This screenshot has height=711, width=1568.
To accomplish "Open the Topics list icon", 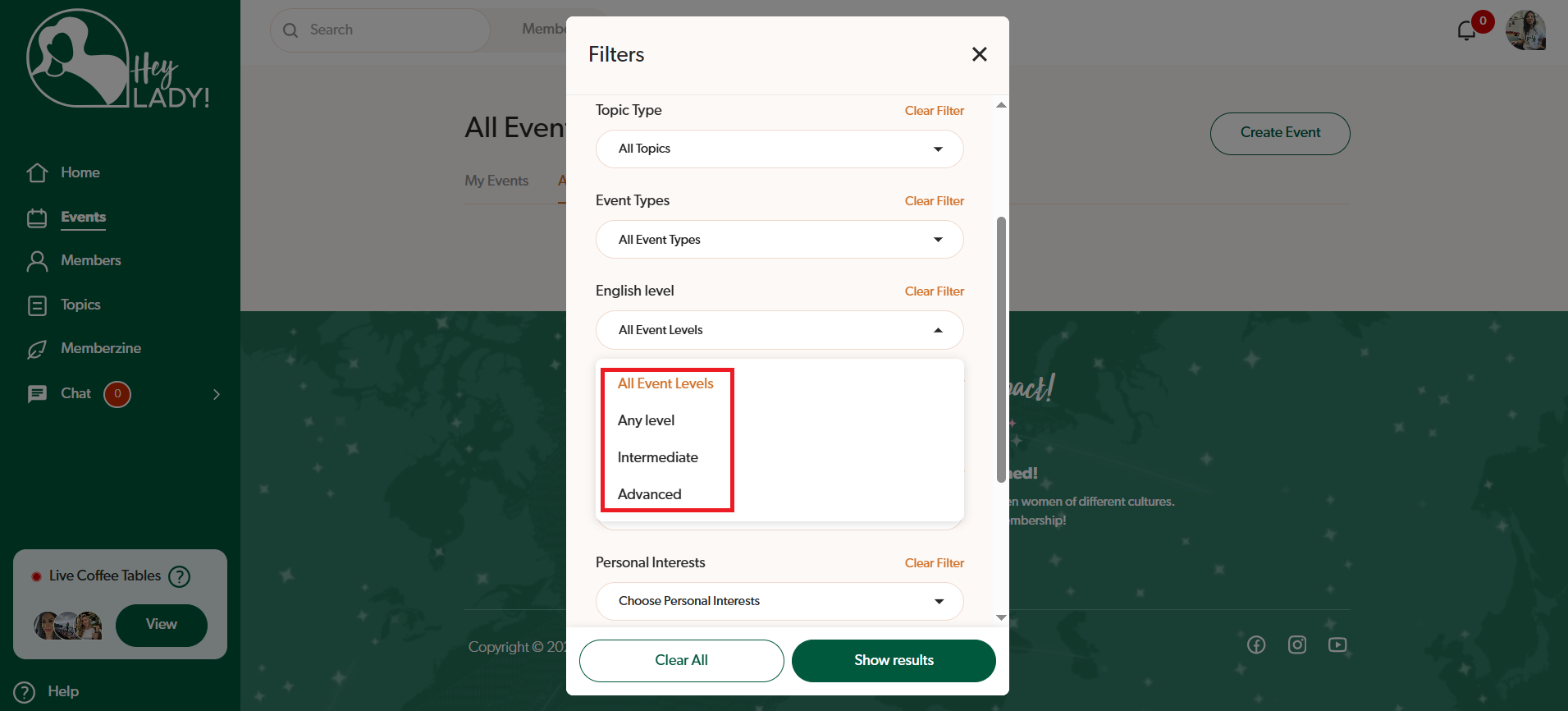I will point(37,305).
